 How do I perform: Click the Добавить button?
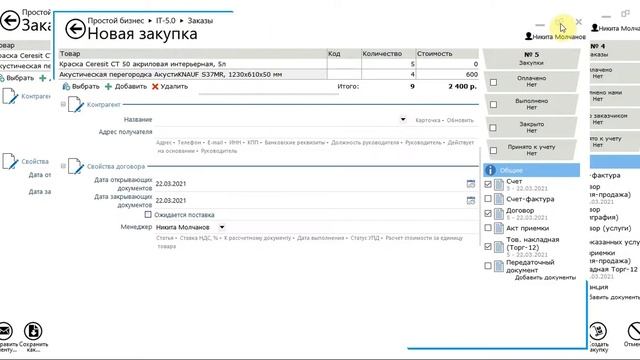coord(126,87)
